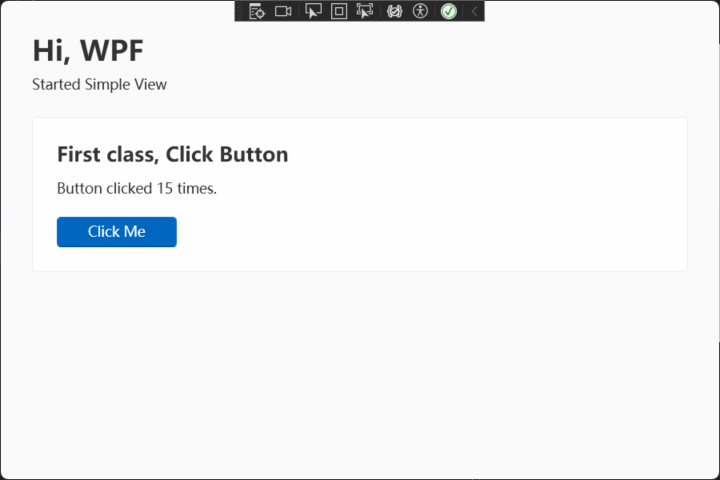Enable Select Element tool in debug toolbar
Screen dimensions: 720x480
313,11
